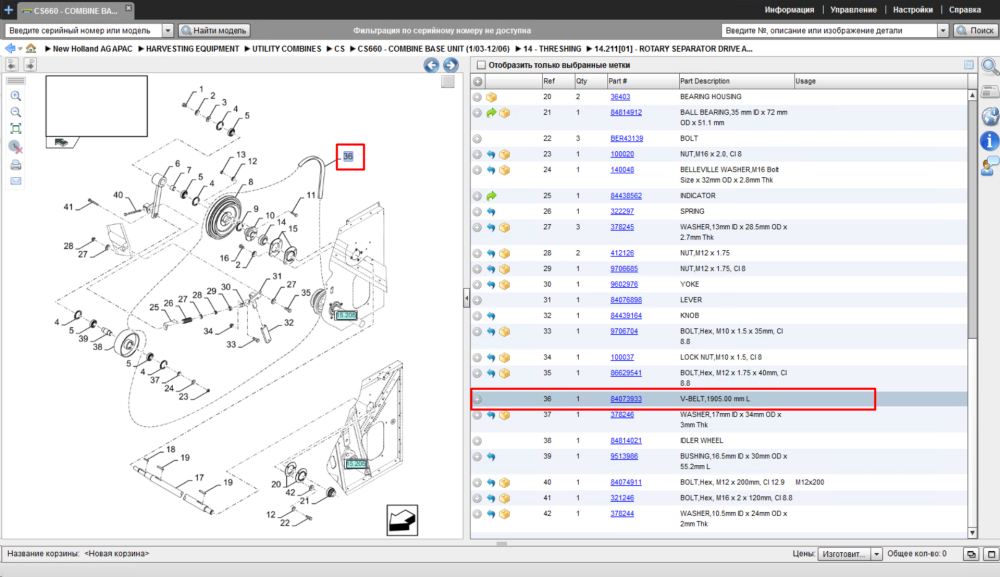Open the 'Информация' menu
The width and height of the screenshot is (1000, 577).
(789, 10)
